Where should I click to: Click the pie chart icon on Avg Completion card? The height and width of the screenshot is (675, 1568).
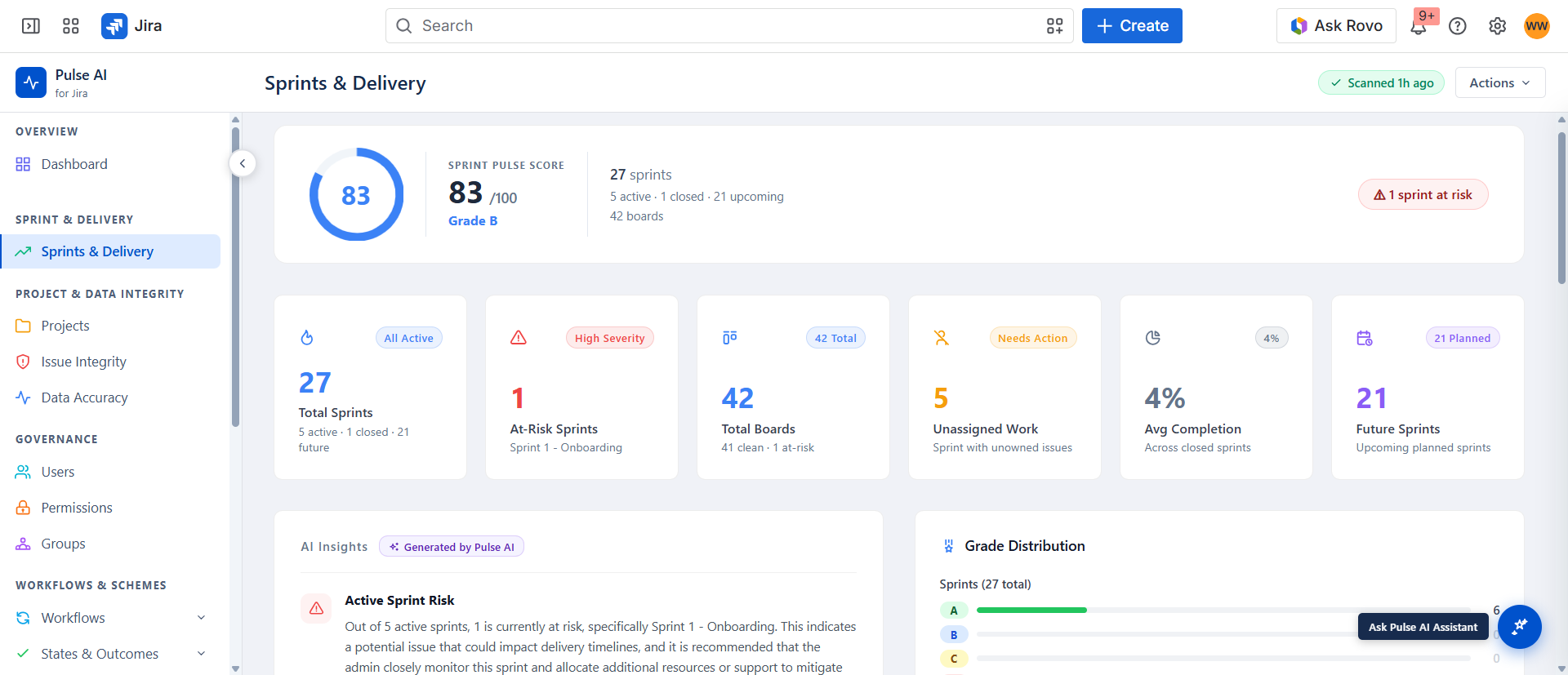(1153, 338)
